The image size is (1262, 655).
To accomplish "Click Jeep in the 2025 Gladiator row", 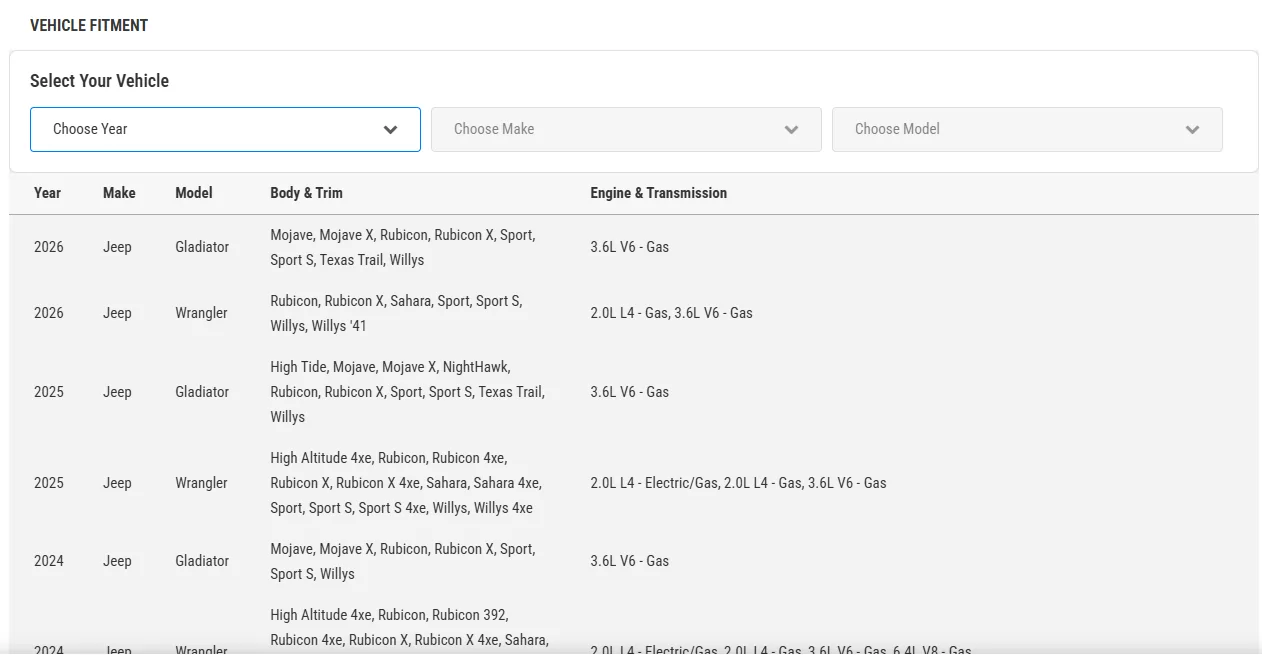I will pyautogui.click(x=117, y=392).
